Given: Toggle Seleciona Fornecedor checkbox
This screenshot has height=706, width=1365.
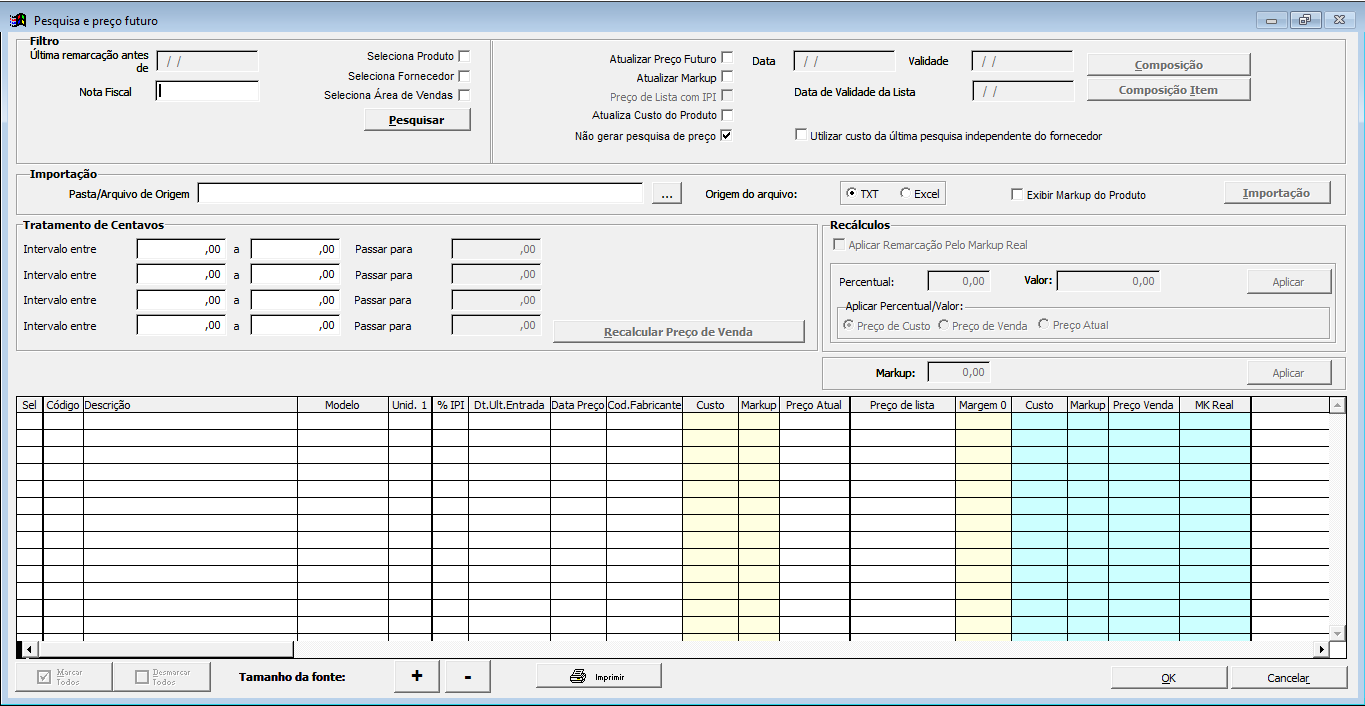Looking at the screenshot, I should 464,76.
